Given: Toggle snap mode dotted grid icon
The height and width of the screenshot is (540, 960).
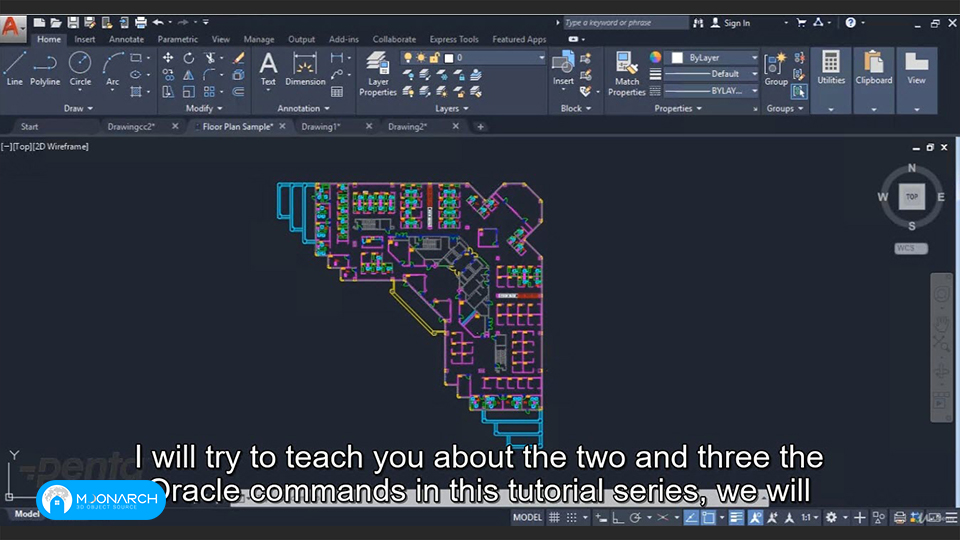Looking at the screenshot, I should pos(571,517).
